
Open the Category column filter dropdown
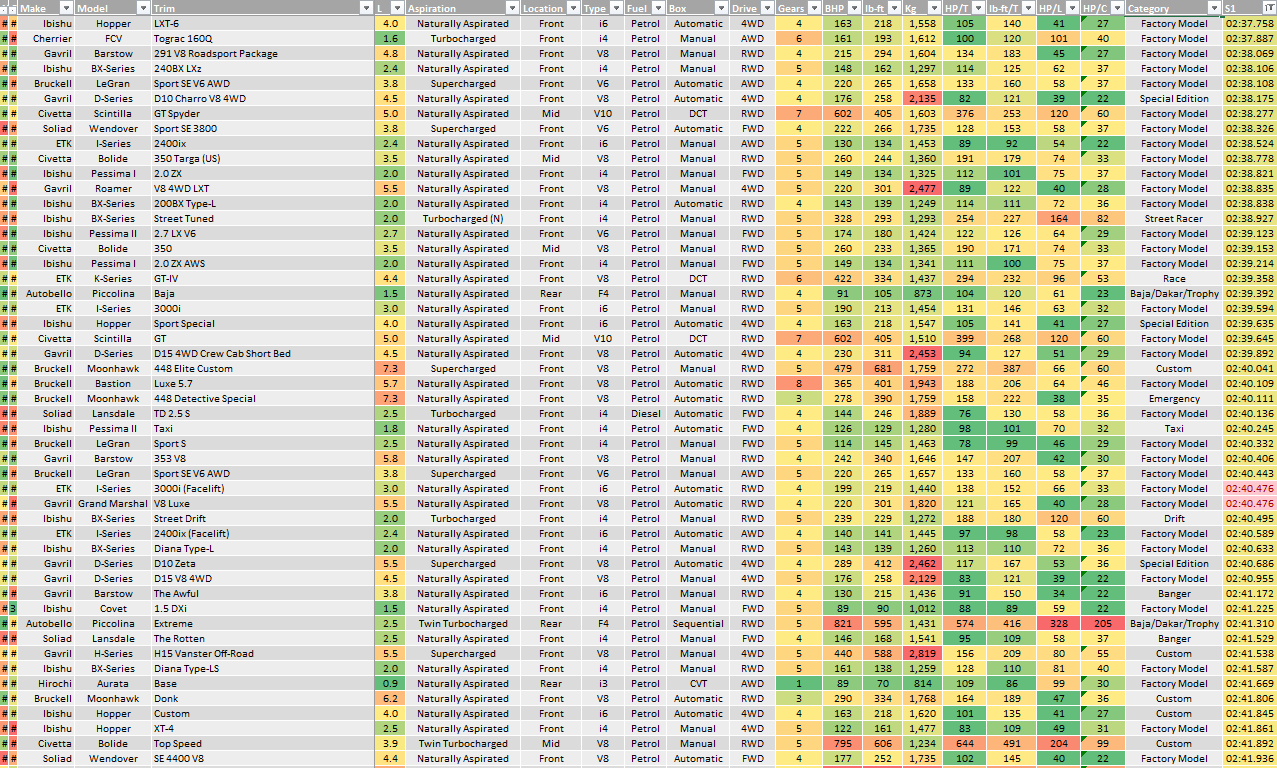(1213, 8)
